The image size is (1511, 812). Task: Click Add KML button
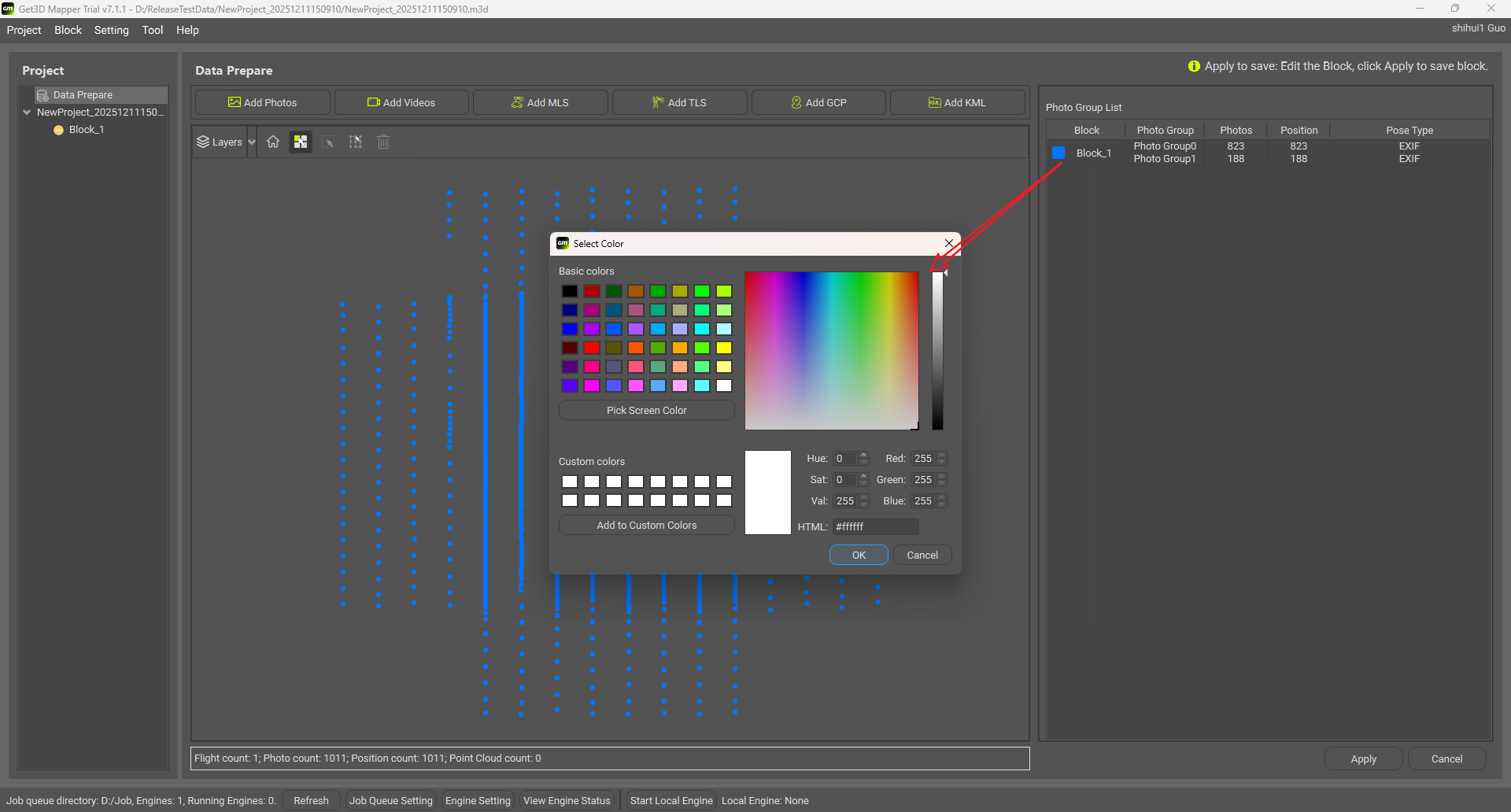pos(957,102)
